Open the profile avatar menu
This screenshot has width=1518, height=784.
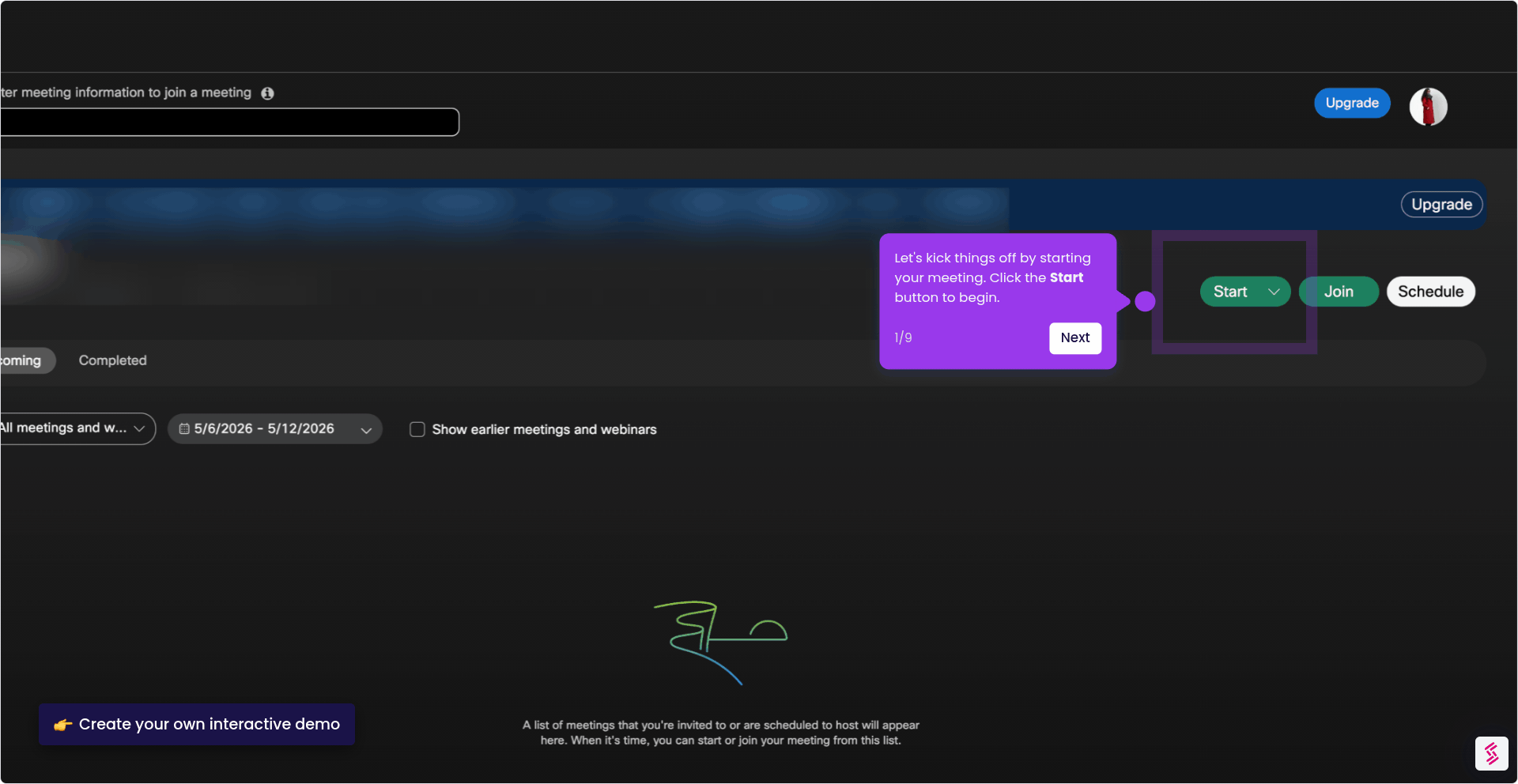[1428, 107]
